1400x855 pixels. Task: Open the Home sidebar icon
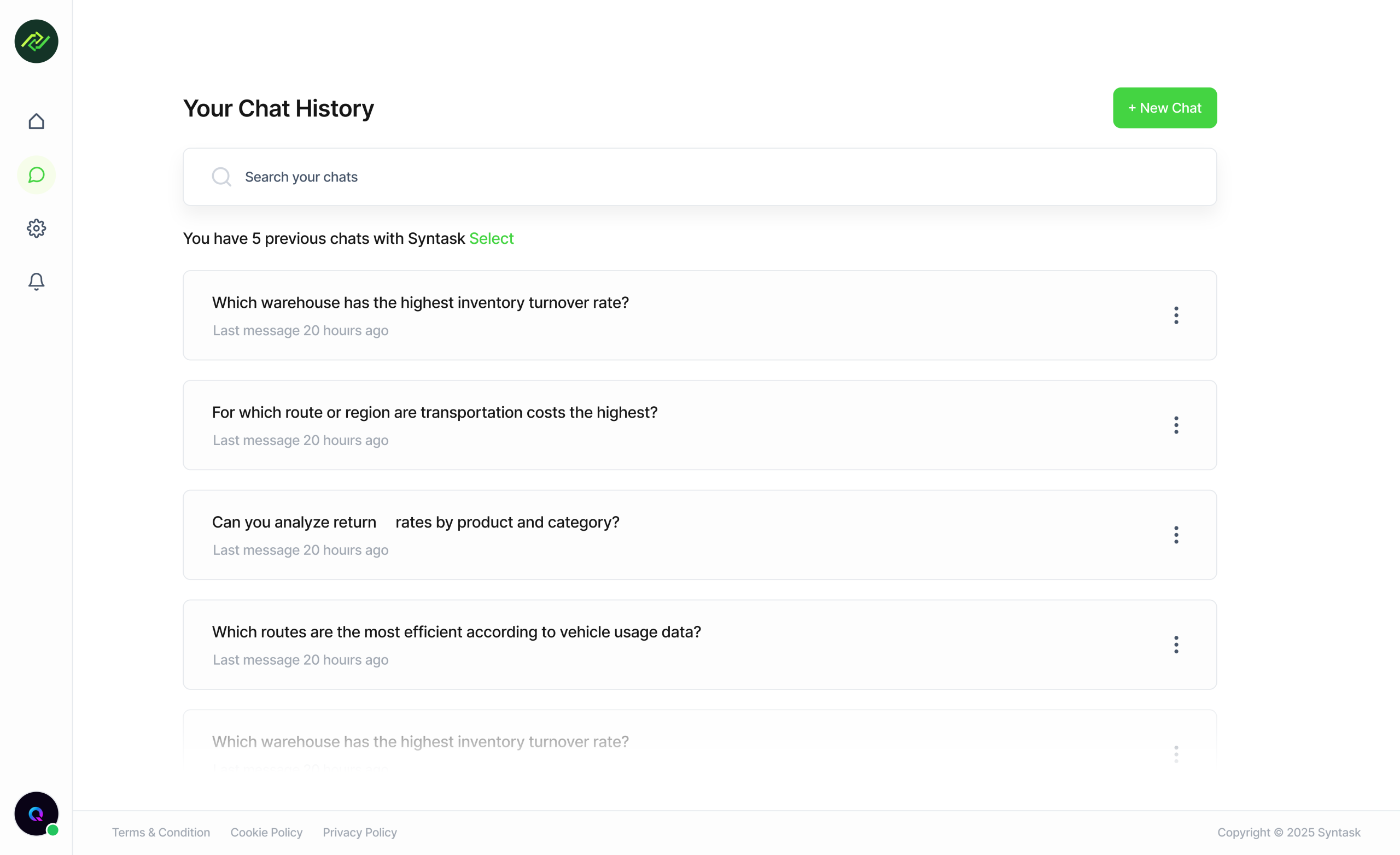click(x=36, y=121)
